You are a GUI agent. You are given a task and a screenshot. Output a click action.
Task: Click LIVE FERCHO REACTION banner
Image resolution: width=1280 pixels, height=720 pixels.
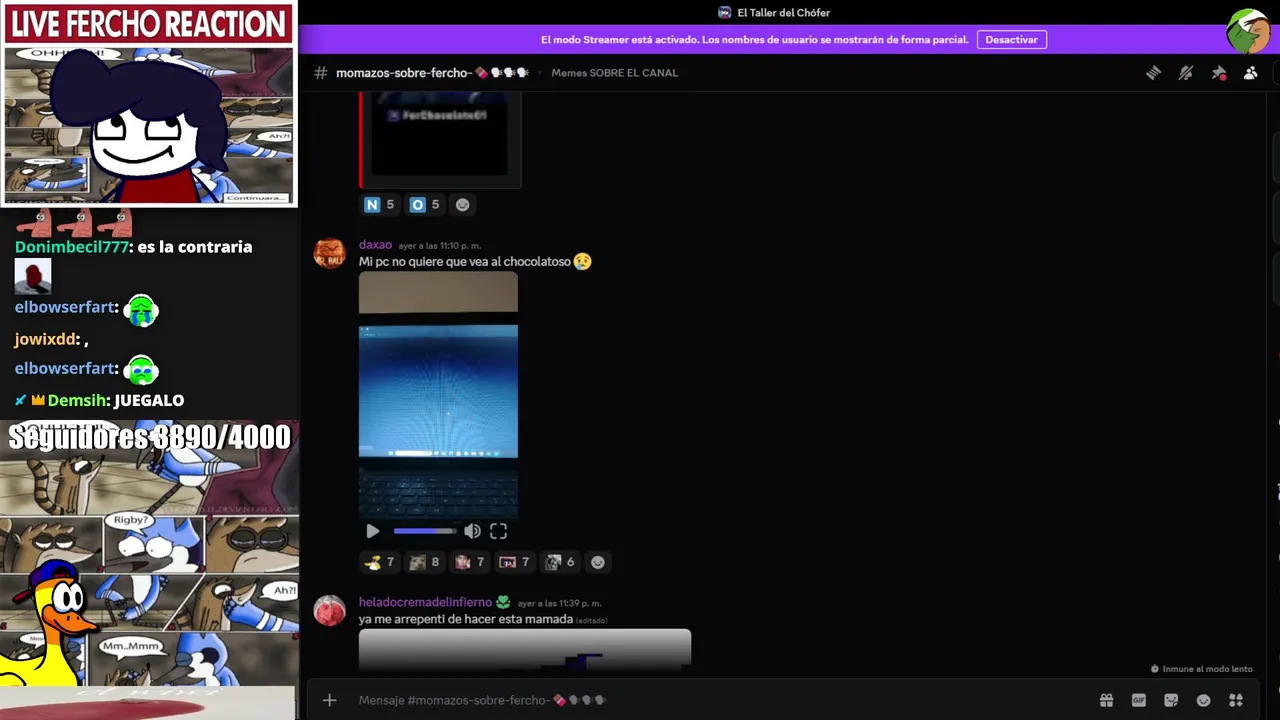pyautogui.click(x=148, y=24)
